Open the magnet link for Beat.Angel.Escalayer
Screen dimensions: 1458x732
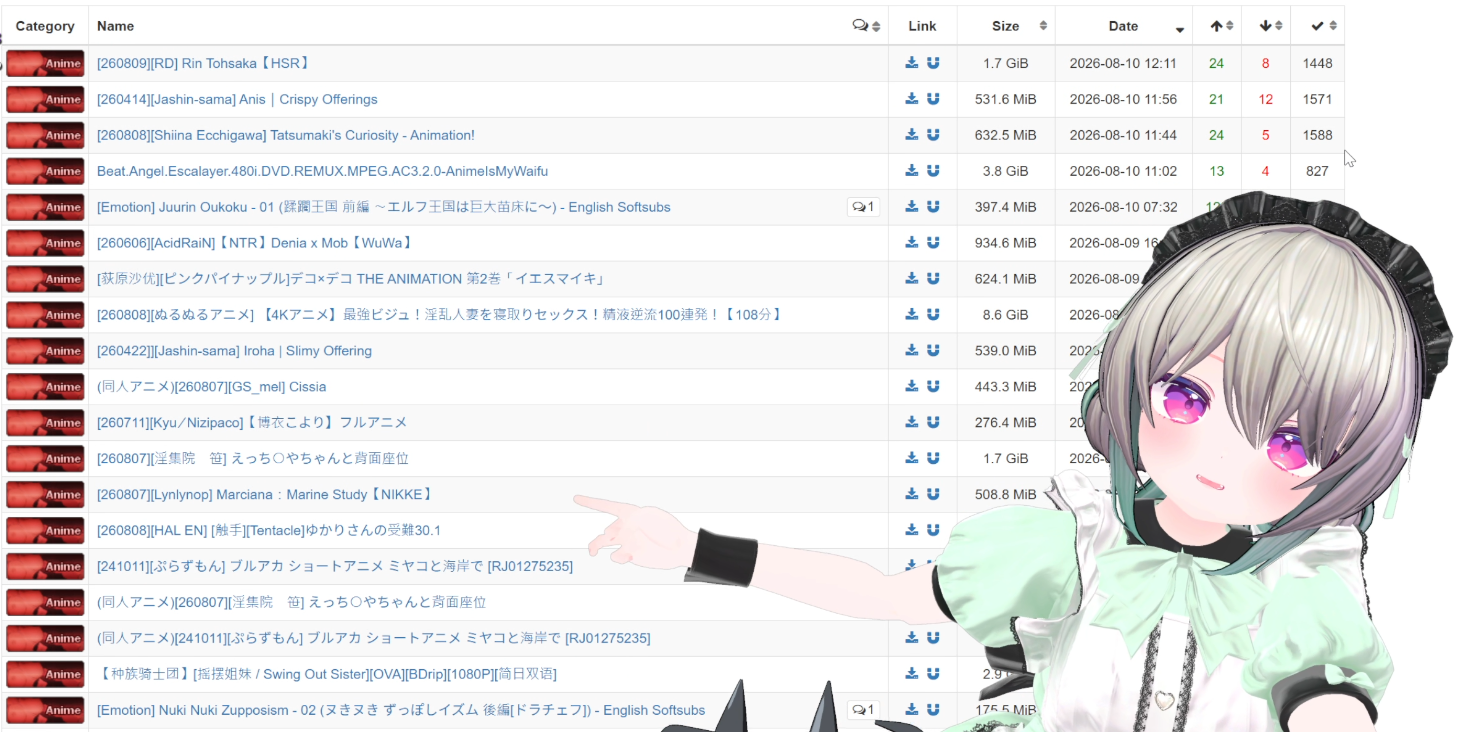(933, 171)
